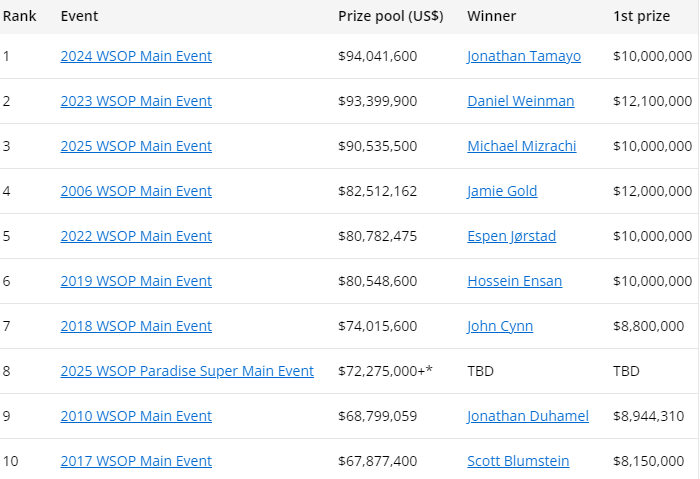Visit Jonathan Duhamel's page
700x479 pixels.
pos(527,416)
